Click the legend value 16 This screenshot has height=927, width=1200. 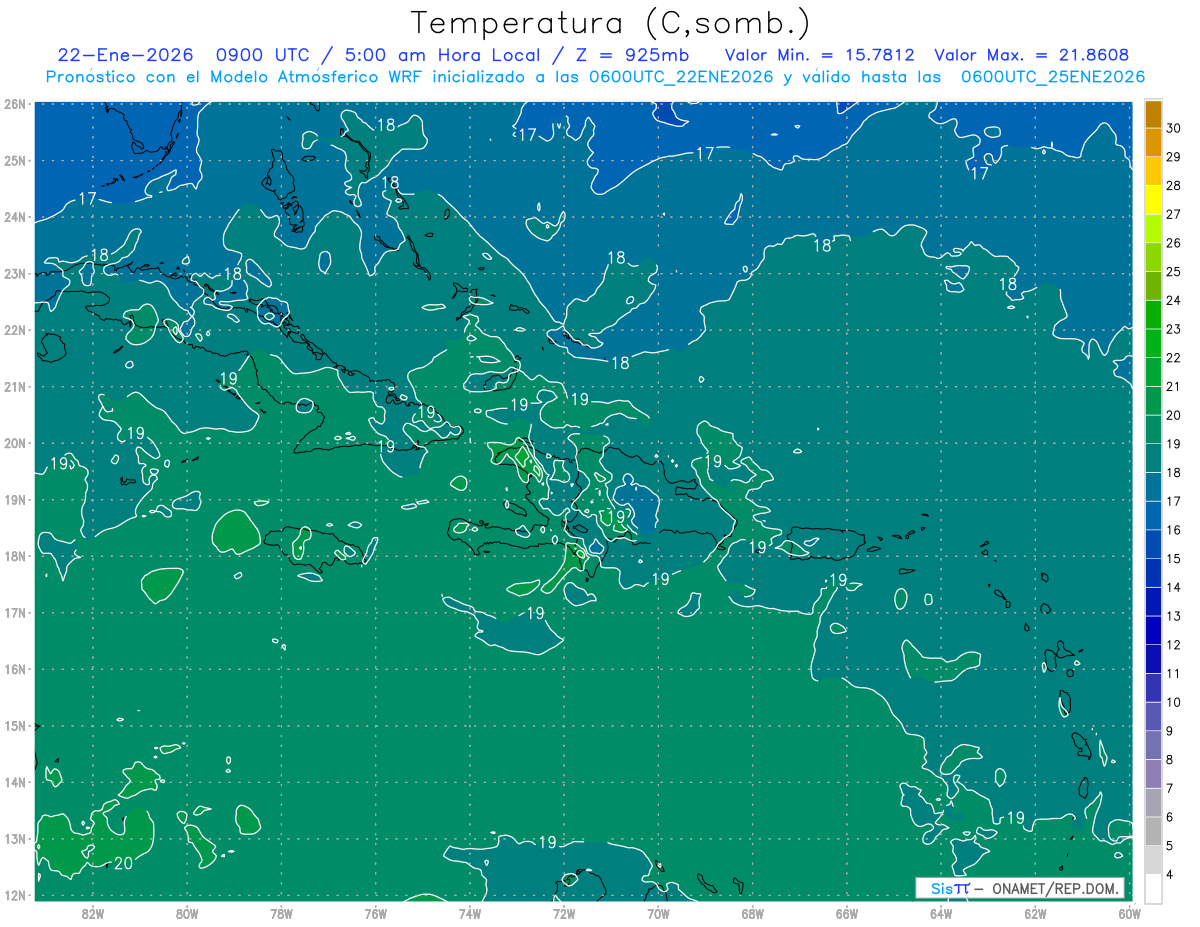pyautogui.click(x=1173, y=530)
